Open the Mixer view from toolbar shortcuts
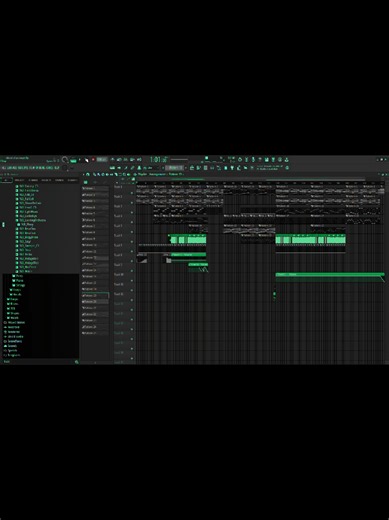Viewport: 389px width, 520px height. (212, 168)
